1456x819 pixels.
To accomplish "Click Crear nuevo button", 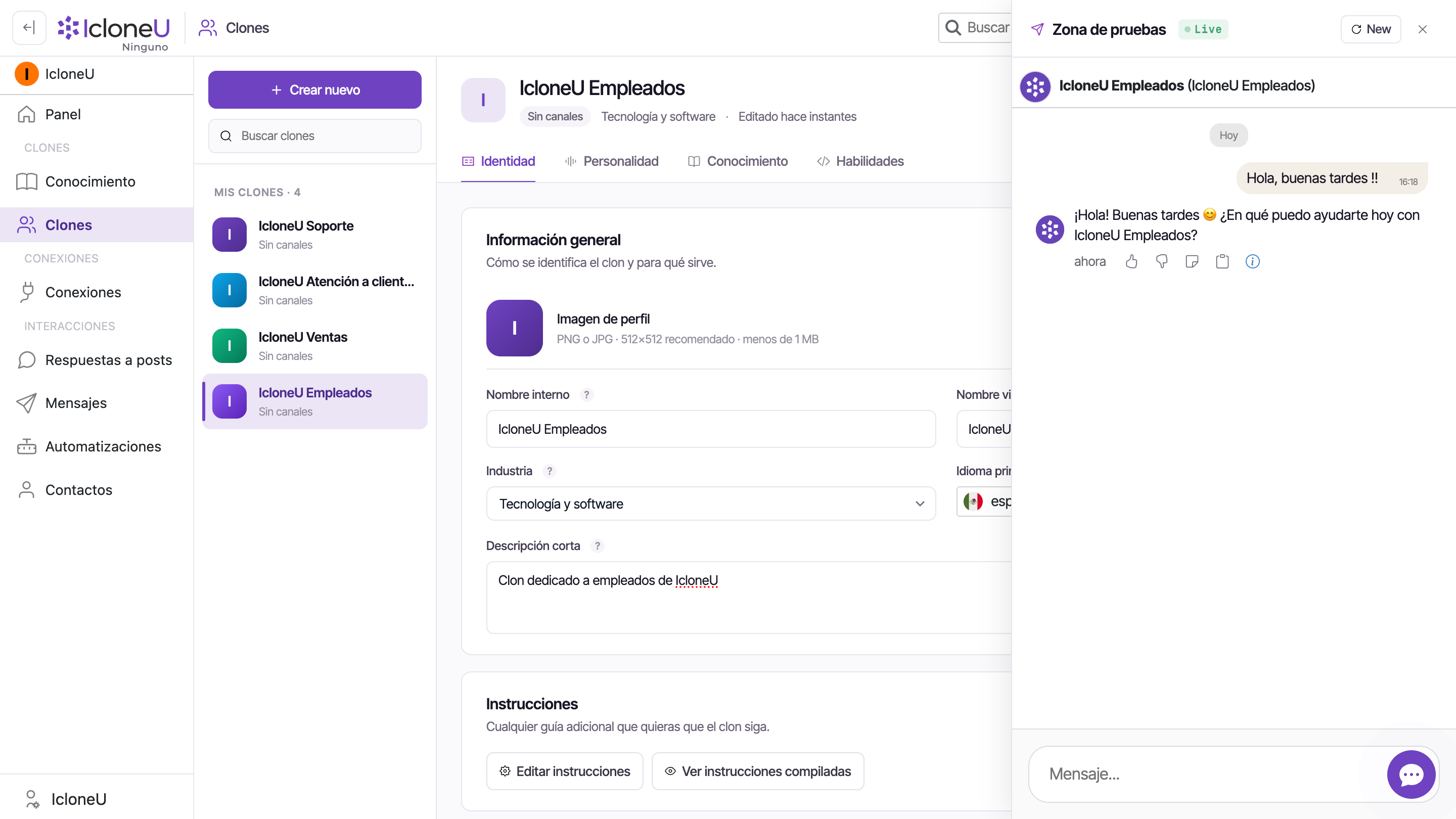I will tap(314, 90).
